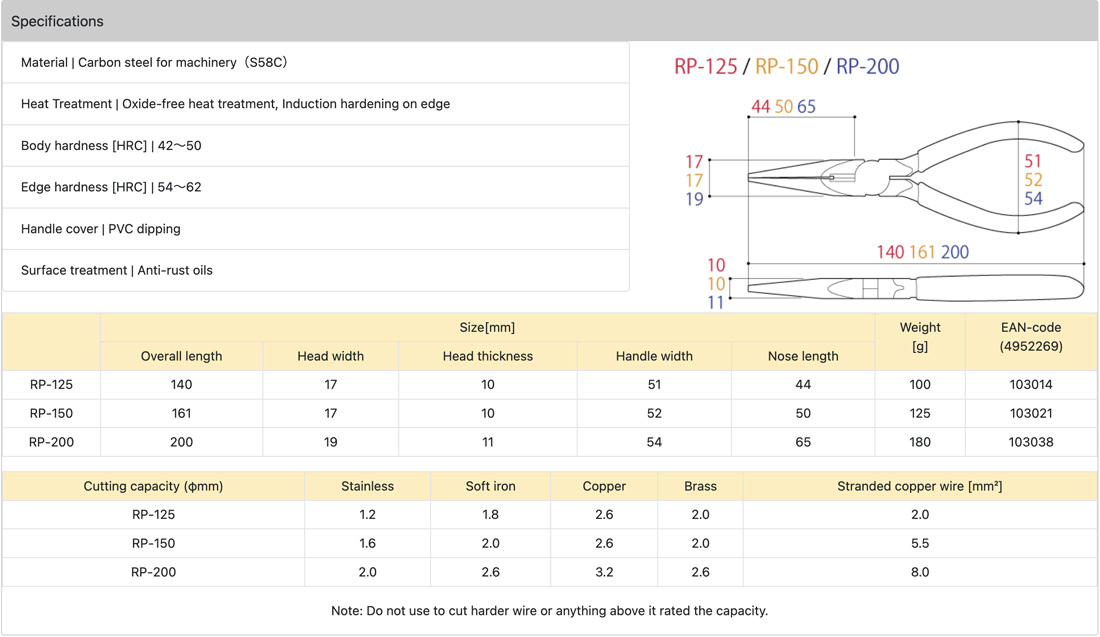Select the Nose length column header
Viewport: 1100px width, 637px height.
pyautogui.click(x=803, y=356)
